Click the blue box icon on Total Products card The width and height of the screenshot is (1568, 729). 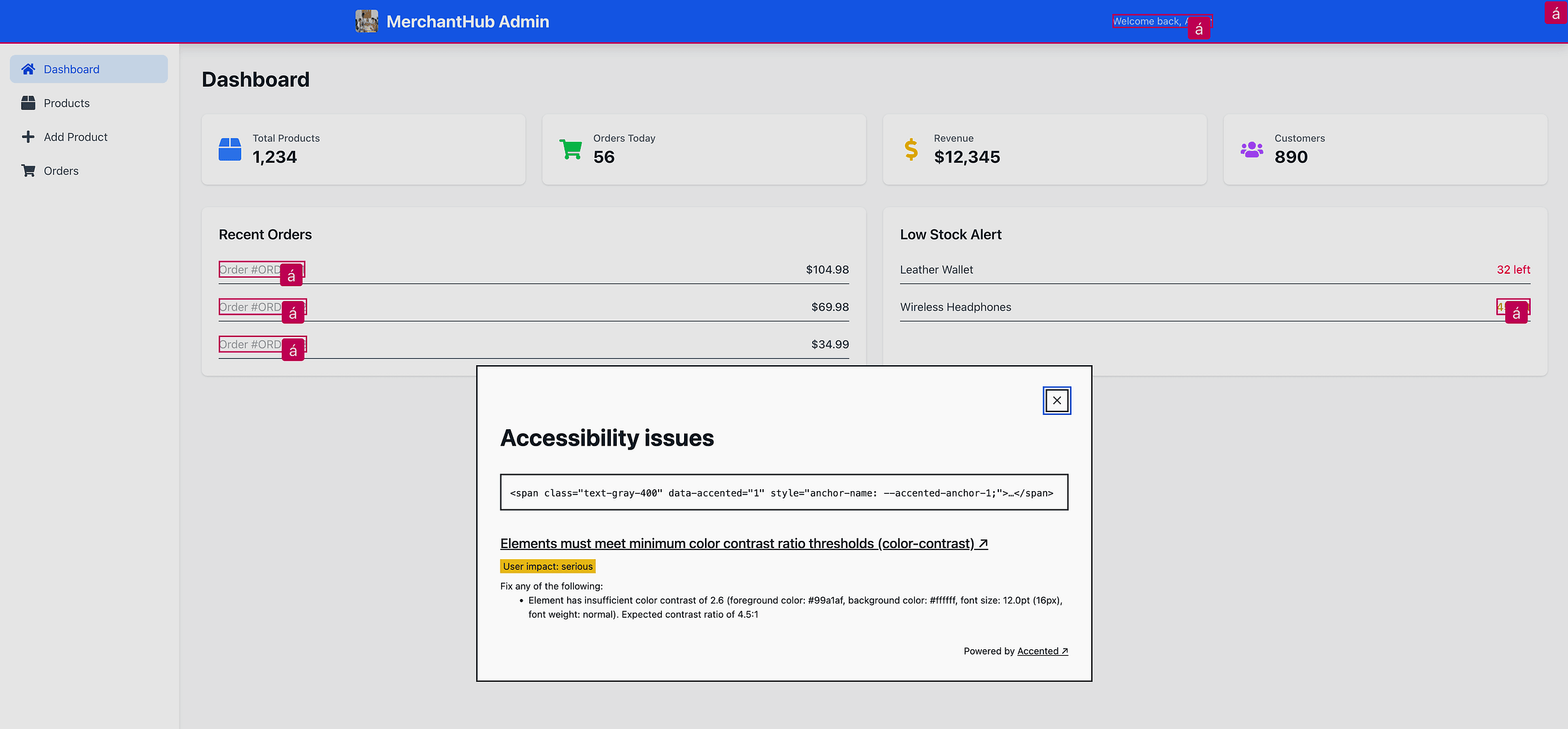(x=230, y=148)
